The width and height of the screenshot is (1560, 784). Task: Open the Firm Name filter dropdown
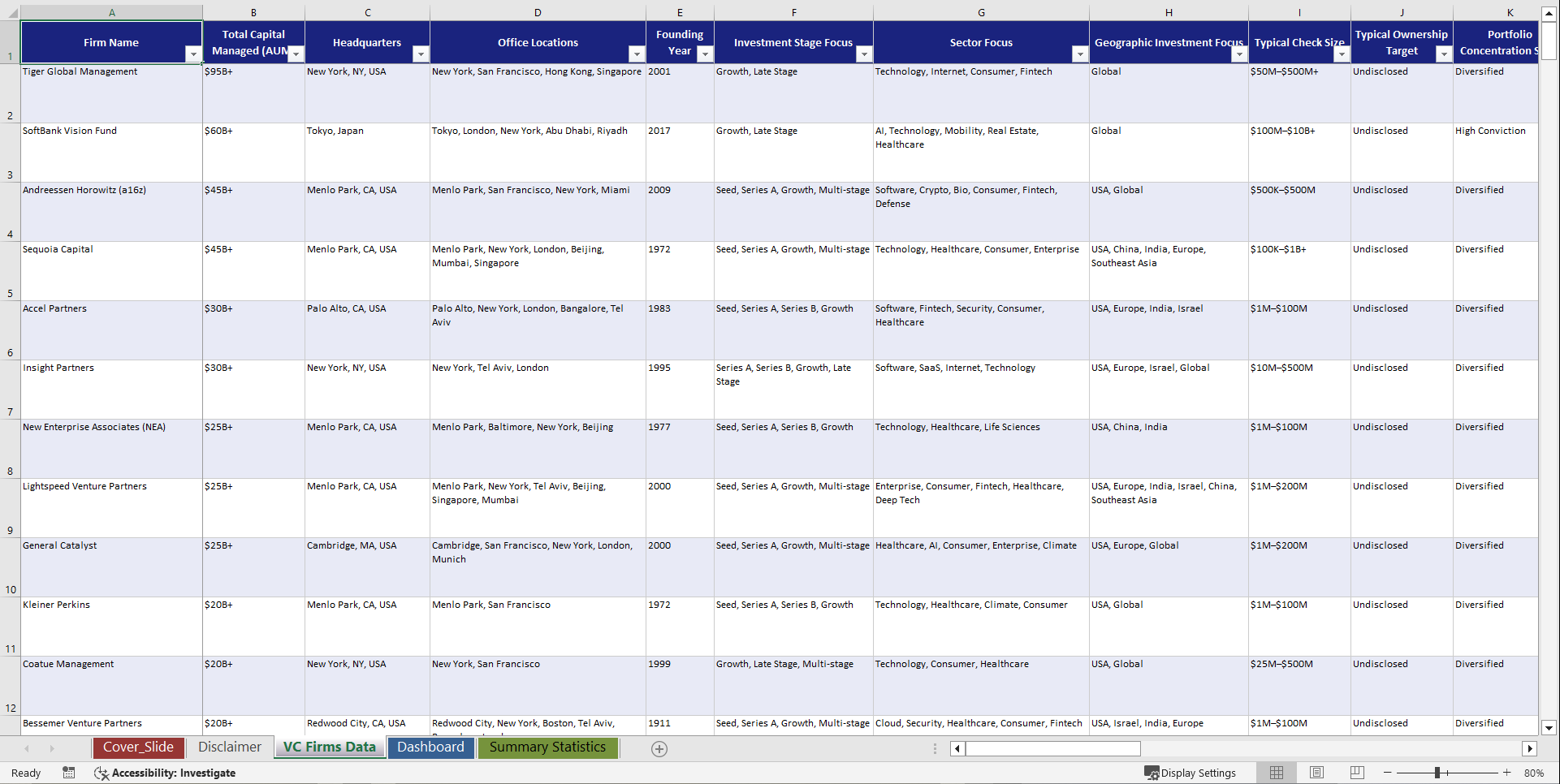coord(193,55)
